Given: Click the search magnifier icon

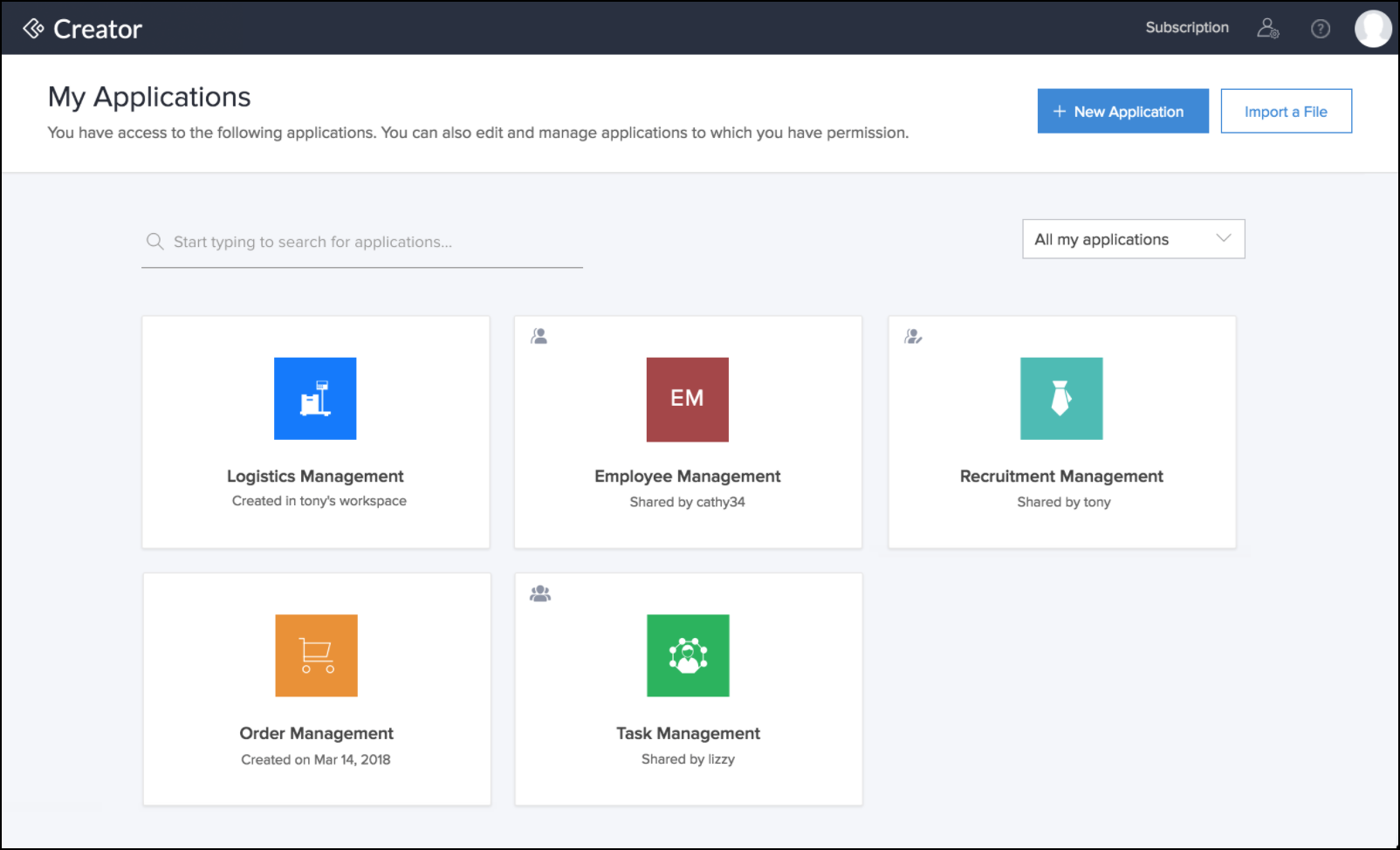Looking at the screenshot, I should tap(155, 242).
